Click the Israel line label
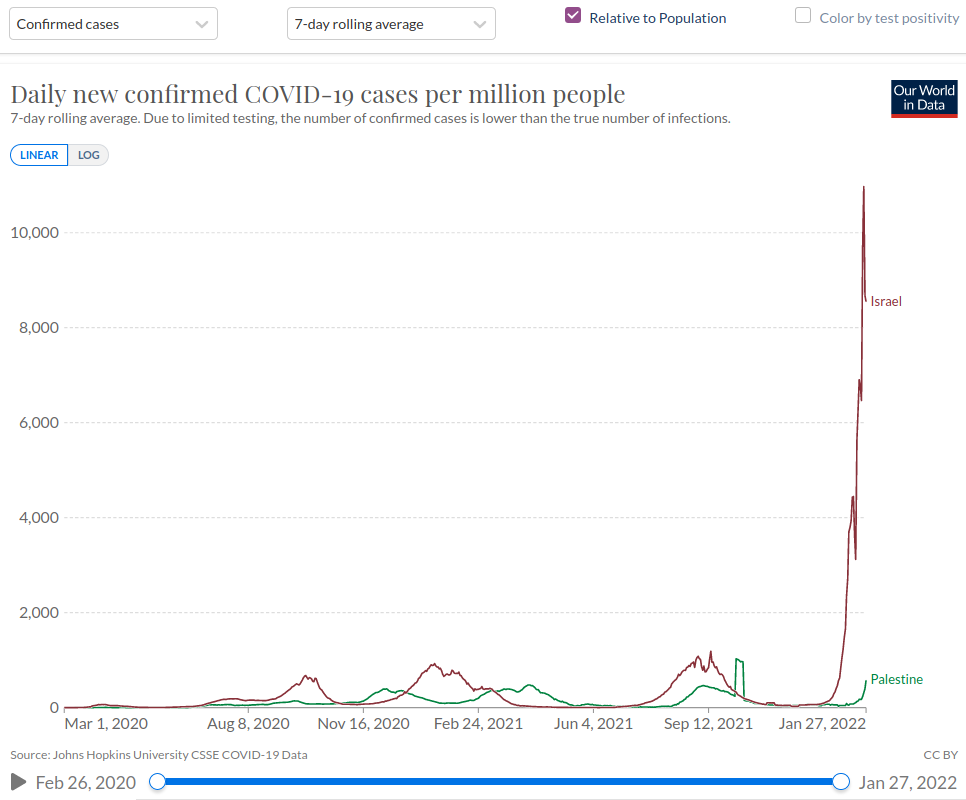The image size is (966, 800). coord(886,301)
